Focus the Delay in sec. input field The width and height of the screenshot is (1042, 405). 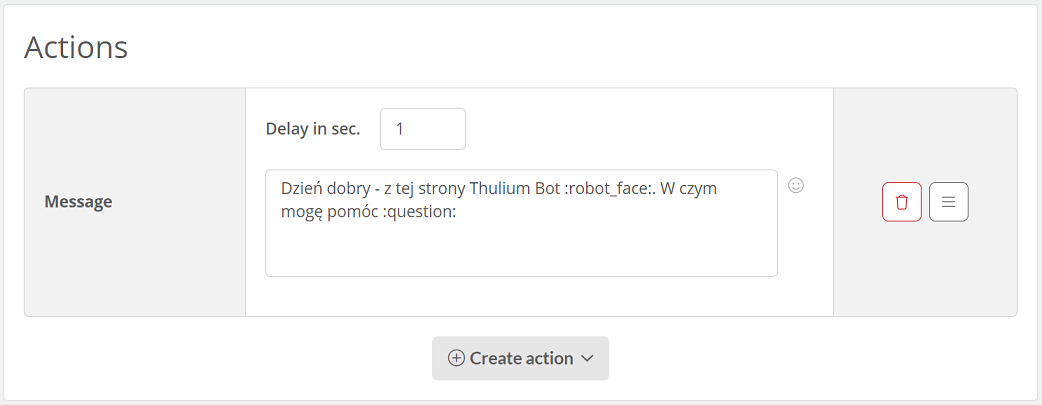click(423, 129)
